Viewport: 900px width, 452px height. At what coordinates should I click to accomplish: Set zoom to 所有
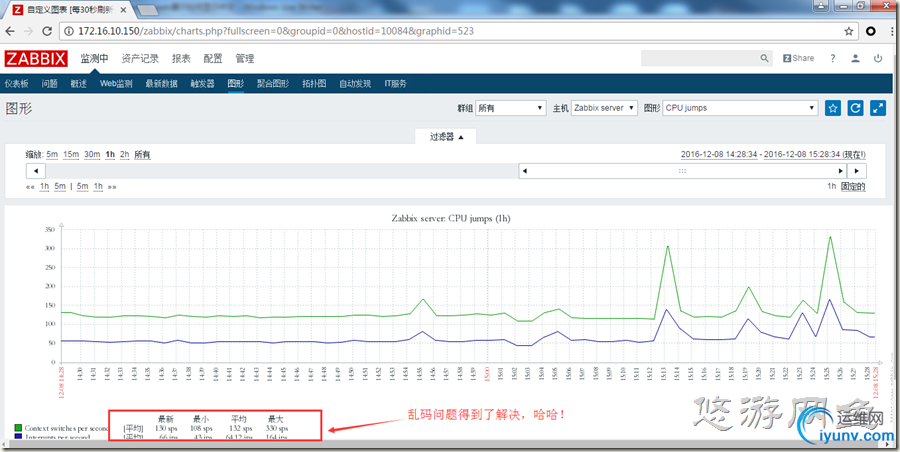142,154
